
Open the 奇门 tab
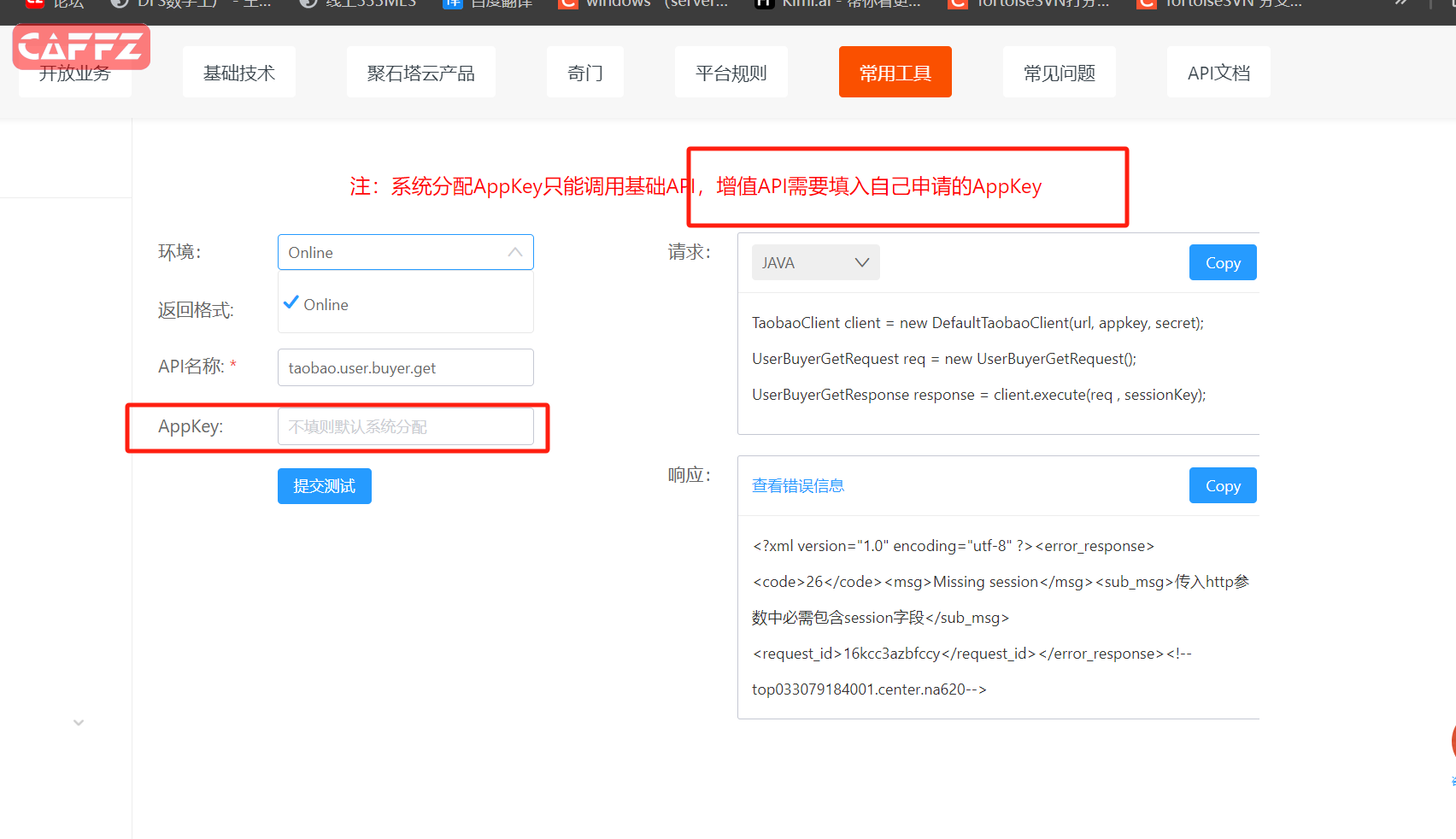585,73
